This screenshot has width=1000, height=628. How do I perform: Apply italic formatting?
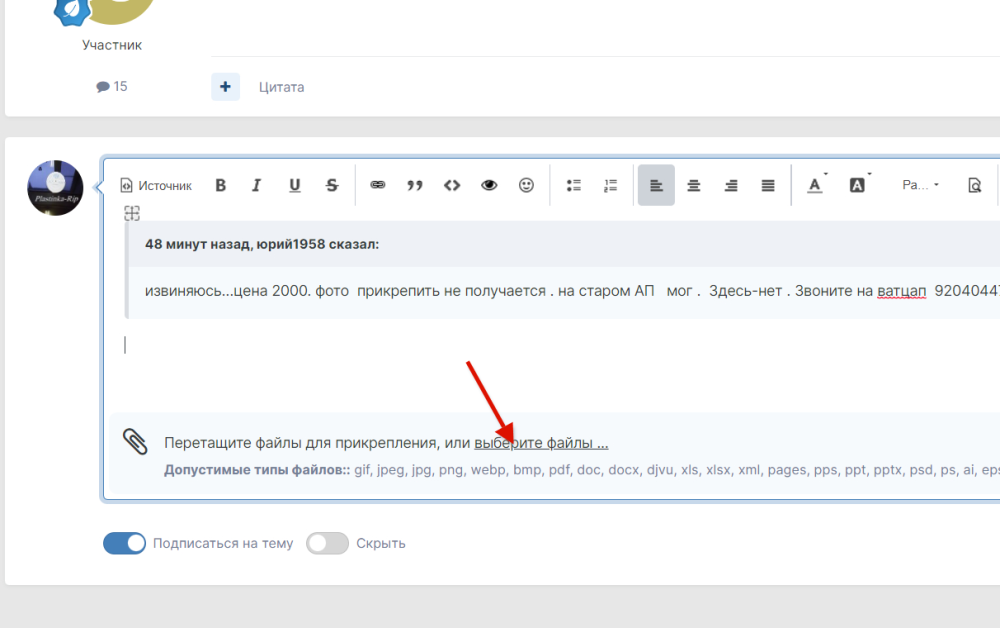tap(257, 185)
